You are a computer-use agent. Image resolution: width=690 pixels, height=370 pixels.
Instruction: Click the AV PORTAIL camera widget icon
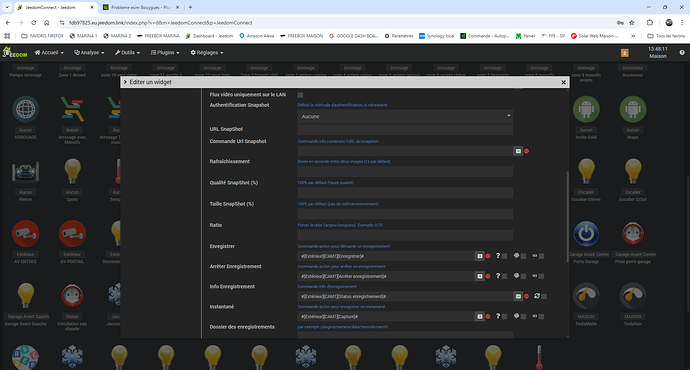72,234
